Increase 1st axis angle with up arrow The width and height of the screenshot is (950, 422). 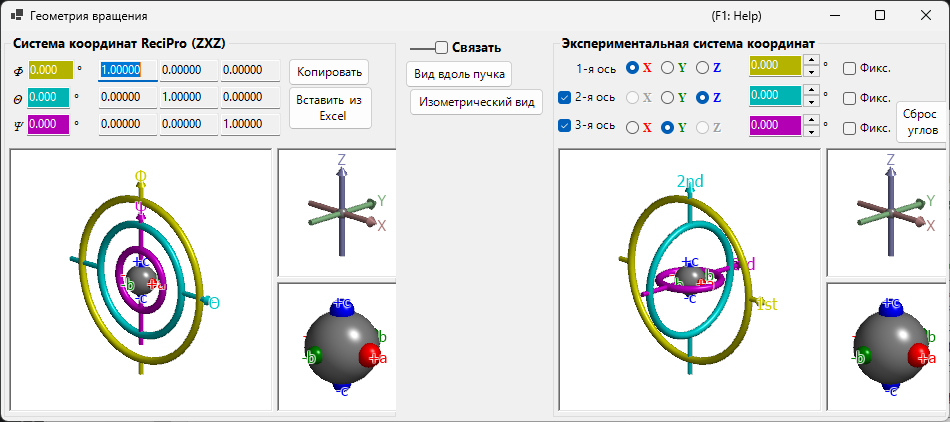point(811,60)
